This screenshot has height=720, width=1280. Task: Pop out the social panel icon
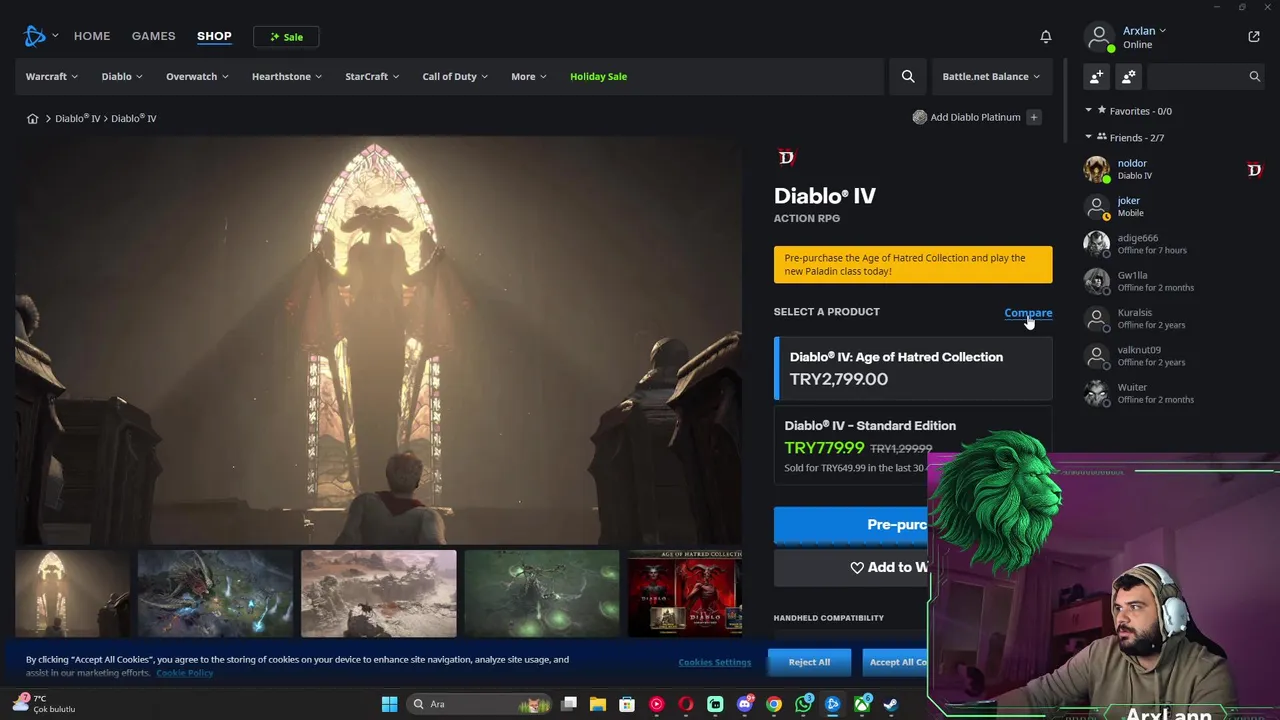point(1254,37)
